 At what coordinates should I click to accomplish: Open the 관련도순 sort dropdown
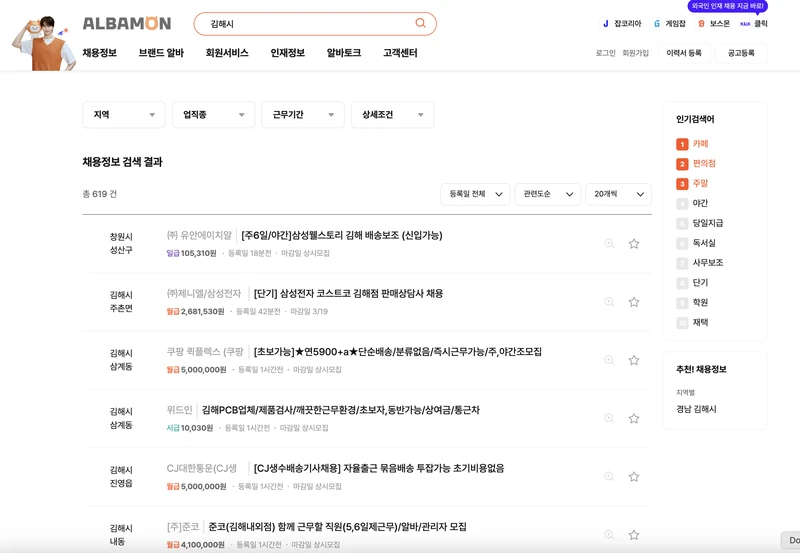click(x=547, y=194)
